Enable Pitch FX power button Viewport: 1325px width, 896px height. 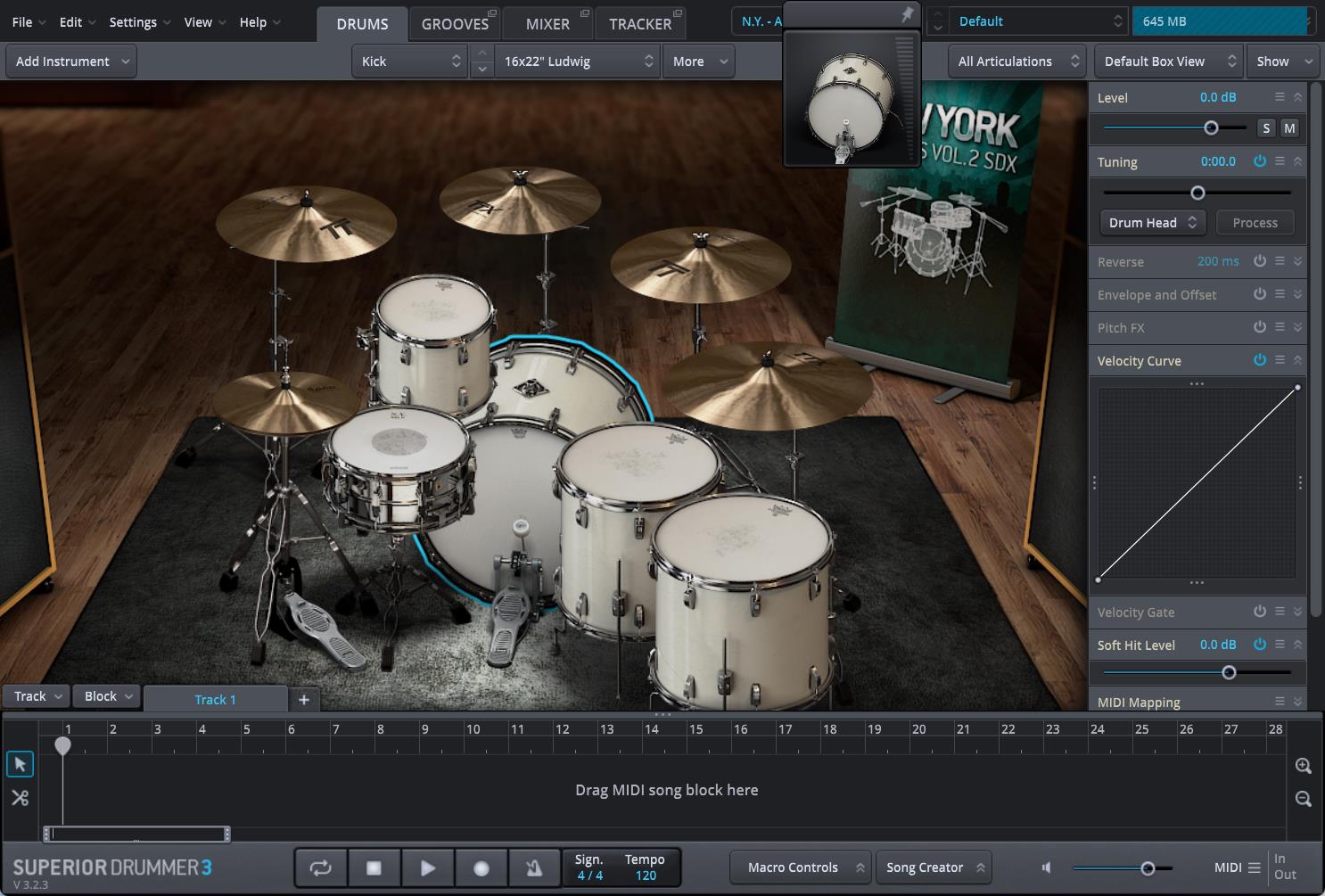[1260, 327]
